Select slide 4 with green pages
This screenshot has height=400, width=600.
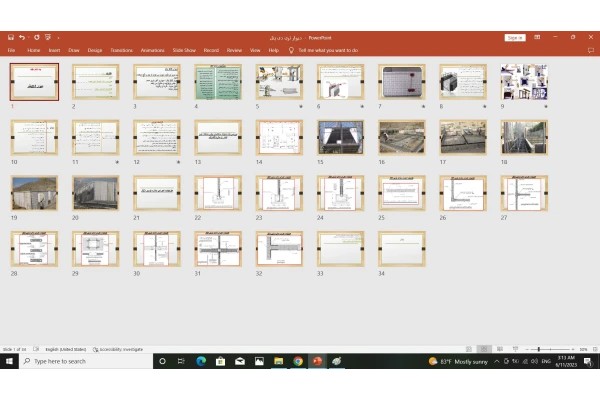pos(218,82)
